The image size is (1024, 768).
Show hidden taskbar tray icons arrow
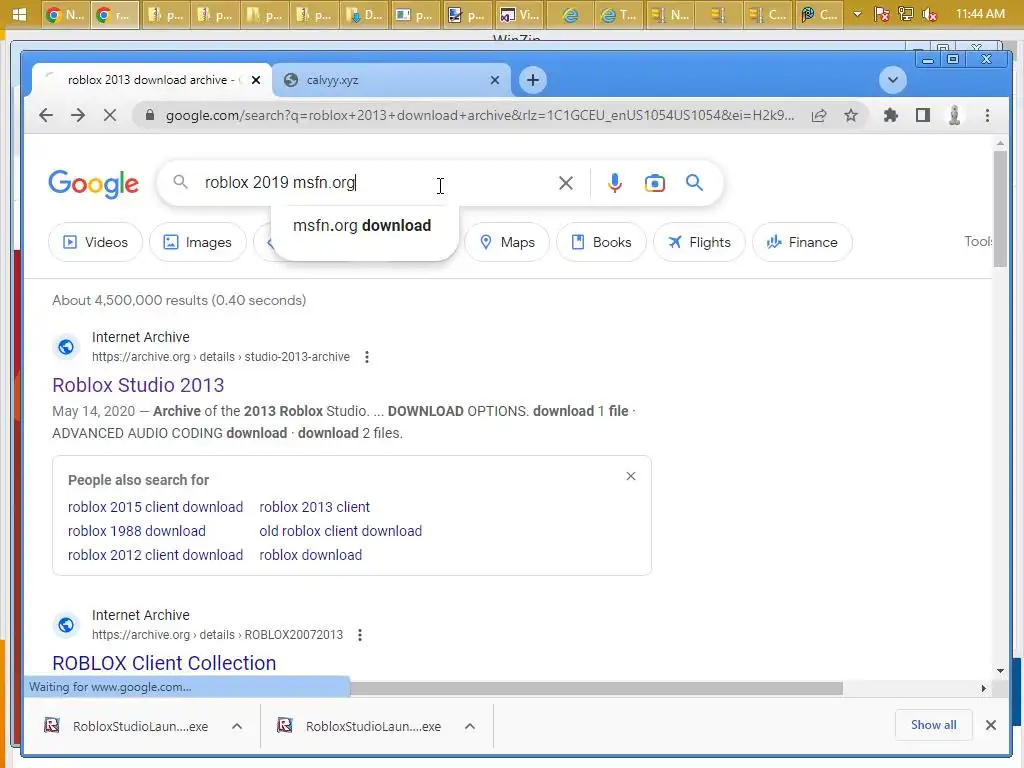point(856,14)
